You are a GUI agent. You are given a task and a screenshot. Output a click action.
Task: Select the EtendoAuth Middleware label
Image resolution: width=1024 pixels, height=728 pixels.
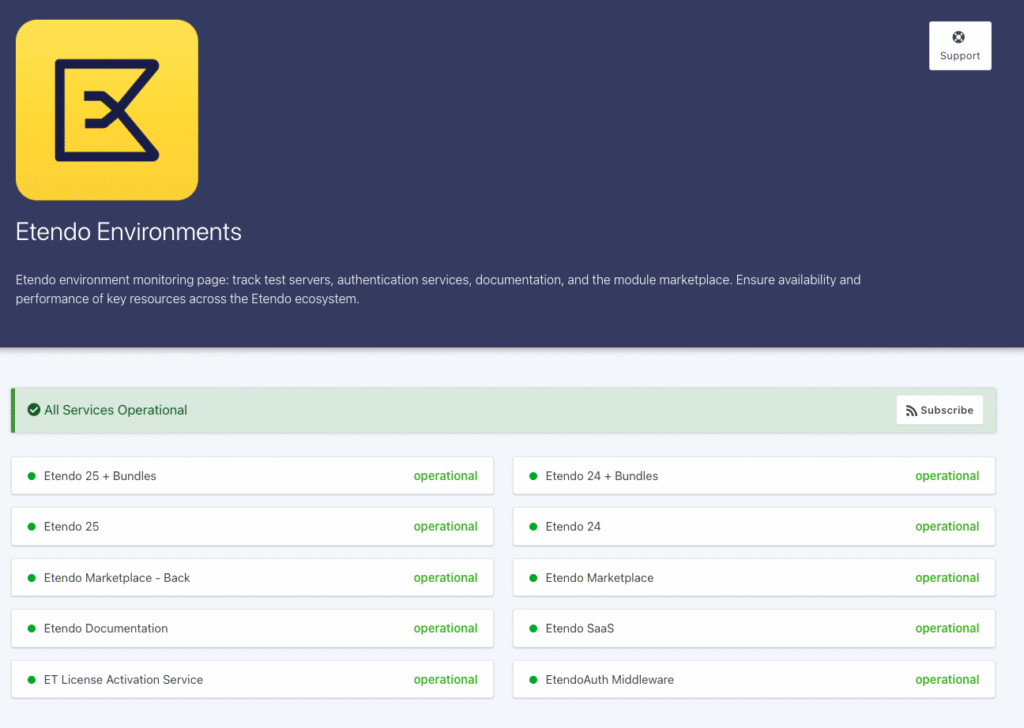609,680
